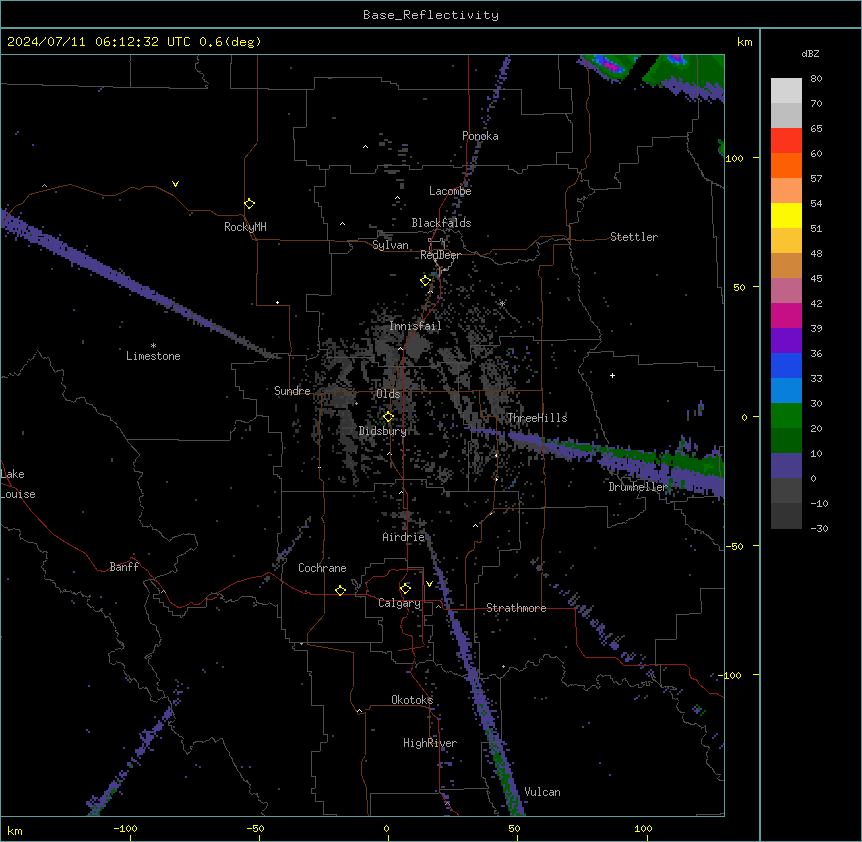Image resolution: width=862 pixels, height=842 pixels.
Task: Pick the red 65-60 dBZ legend swatch
Action: coord(786,141)
